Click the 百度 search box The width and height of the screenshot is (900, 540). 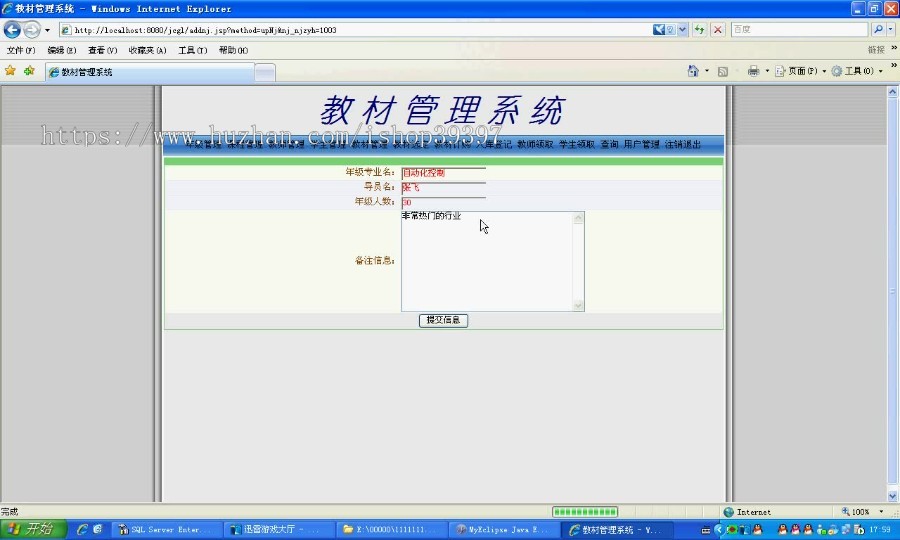(x=799, y=29)
